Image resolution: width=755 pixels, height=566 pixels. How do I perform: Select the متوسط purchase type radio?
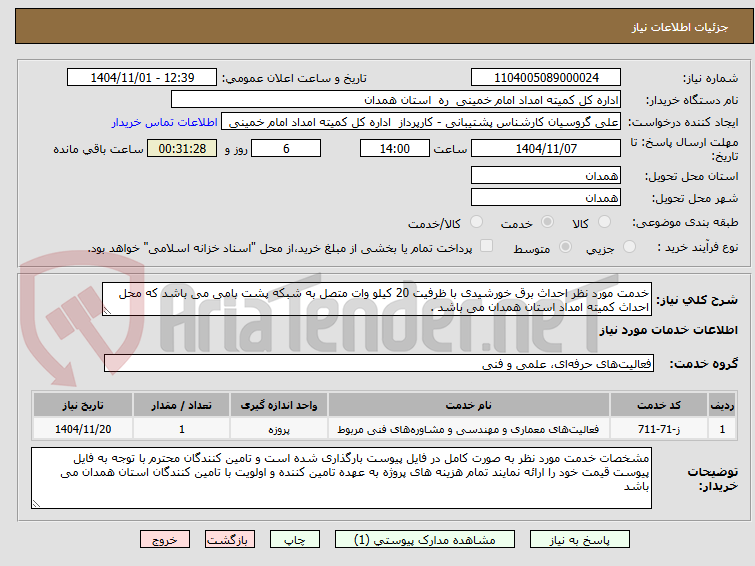(x=565, y=247)
